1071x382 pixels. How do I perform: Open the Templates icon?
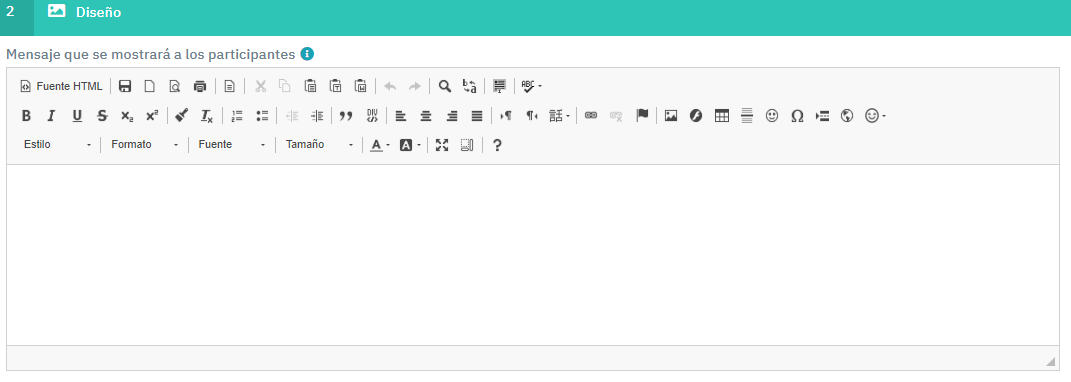pyautogui.click(x=230, y=86)
